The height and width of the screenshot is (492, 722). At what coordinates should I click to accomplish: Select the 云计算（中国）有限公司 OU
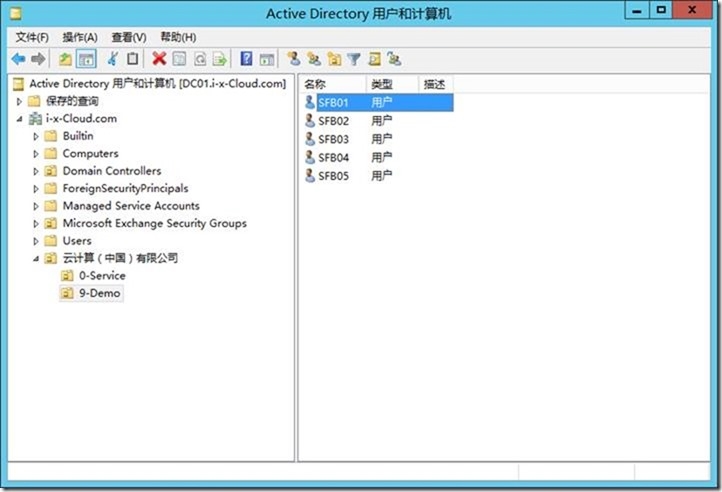[x=120, y=258]
